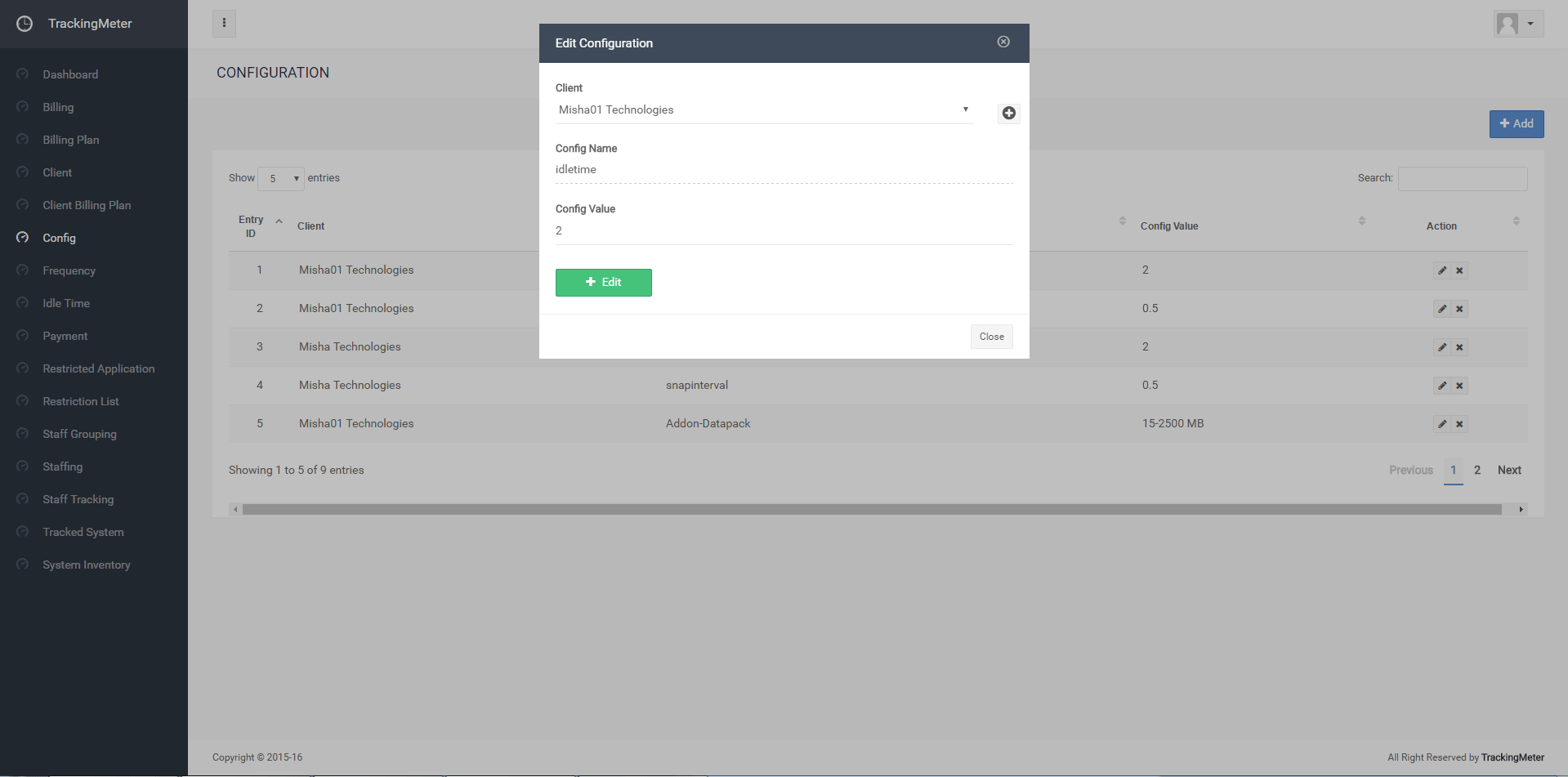Viewport: 1568px width, 777px height.
Task: Open the Show entries count dropdown
Action: pos(280,178)
